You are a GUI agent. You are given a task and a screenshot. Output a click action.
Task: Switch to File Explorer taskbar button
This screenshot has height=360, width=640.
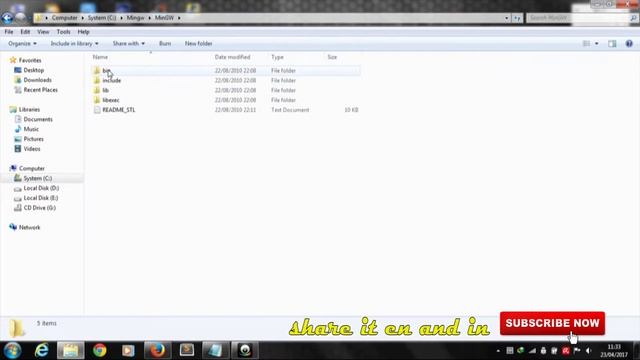(x=71, y=351)
